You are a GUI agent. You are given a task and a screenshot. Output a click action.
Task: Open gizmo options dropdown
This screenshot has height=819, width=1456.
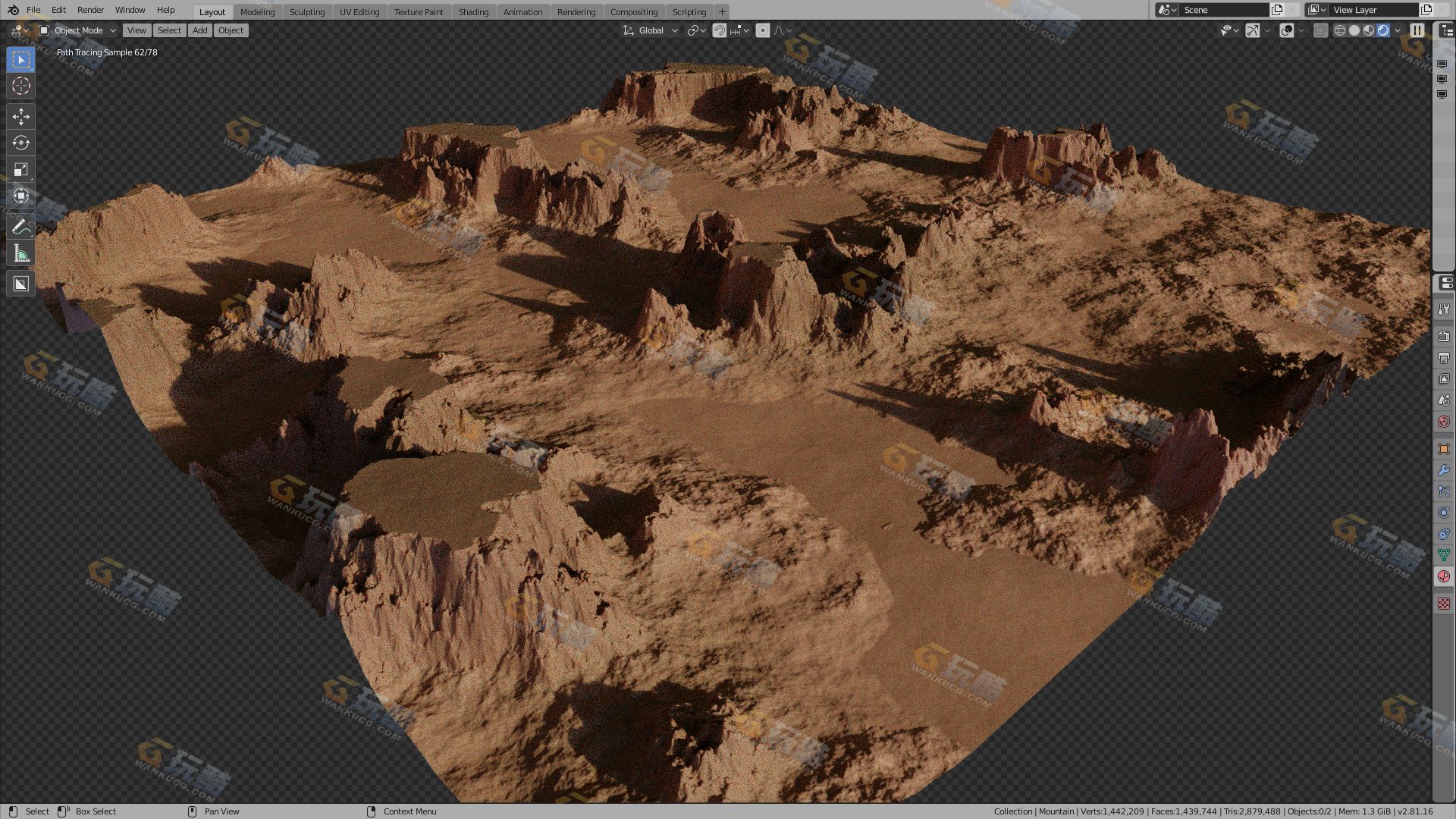tap(1267, 30)
